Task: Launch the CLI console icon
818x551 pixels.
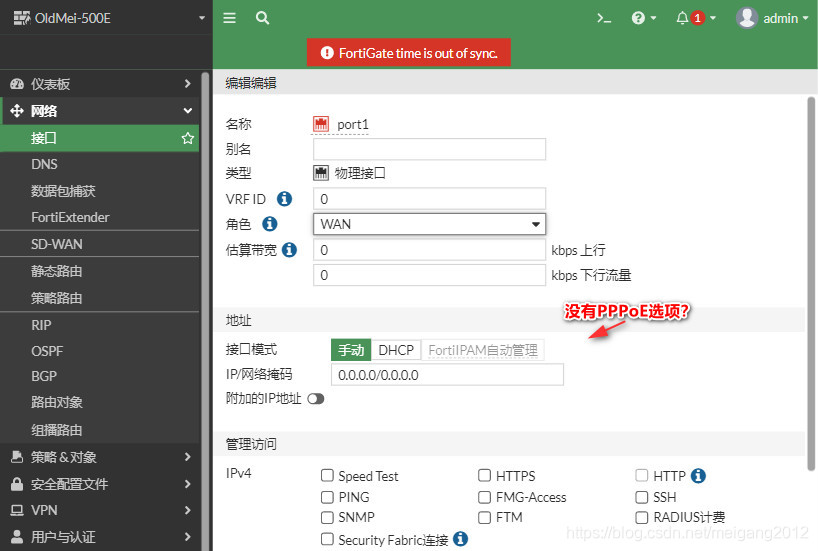Action: (x=604, y=18)
